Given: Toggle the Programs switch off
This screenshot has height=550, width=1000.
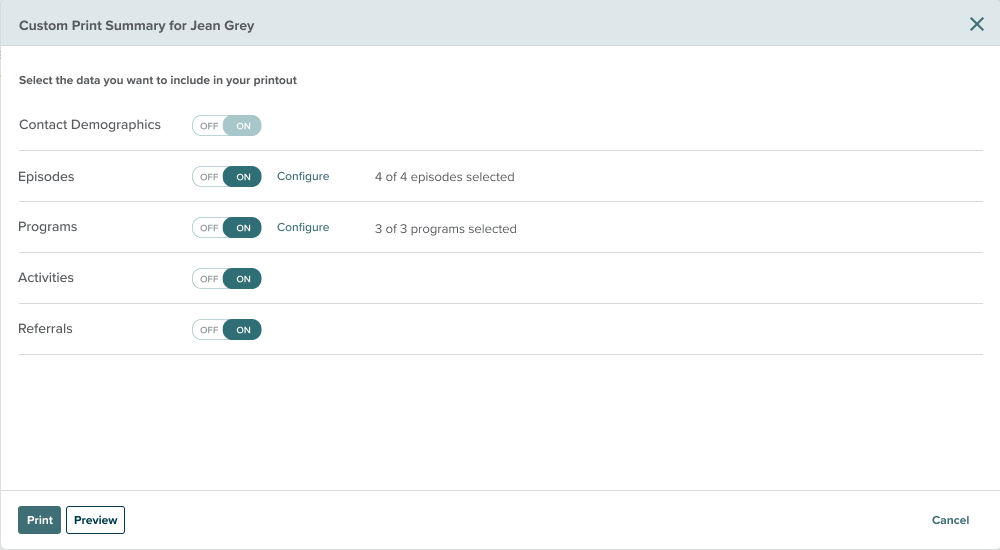Looking at the screenshot, I should (x=226, y=228).
